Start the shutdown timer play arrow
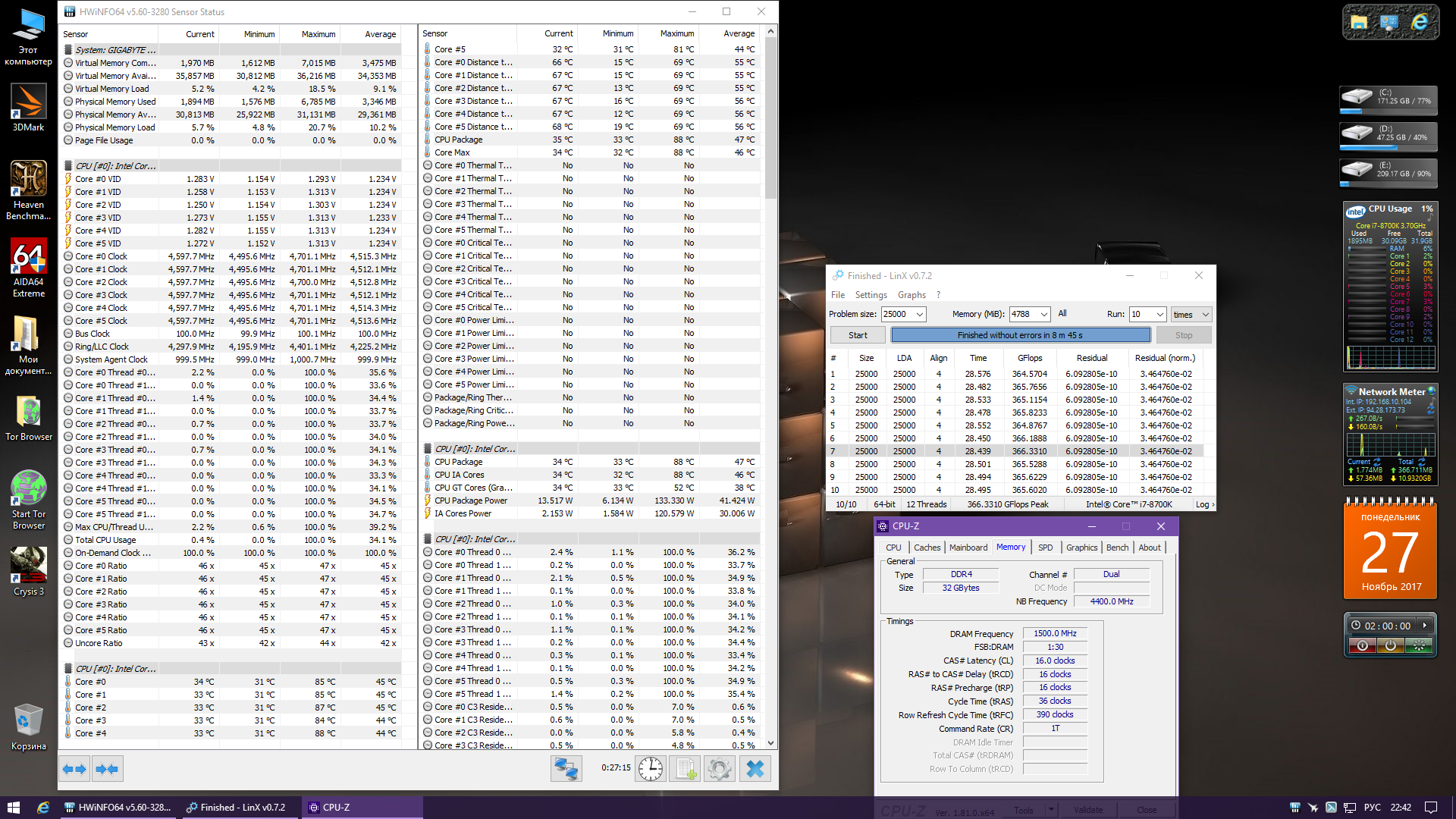This screenshot has width=1456, height=819. (1425, 626)
